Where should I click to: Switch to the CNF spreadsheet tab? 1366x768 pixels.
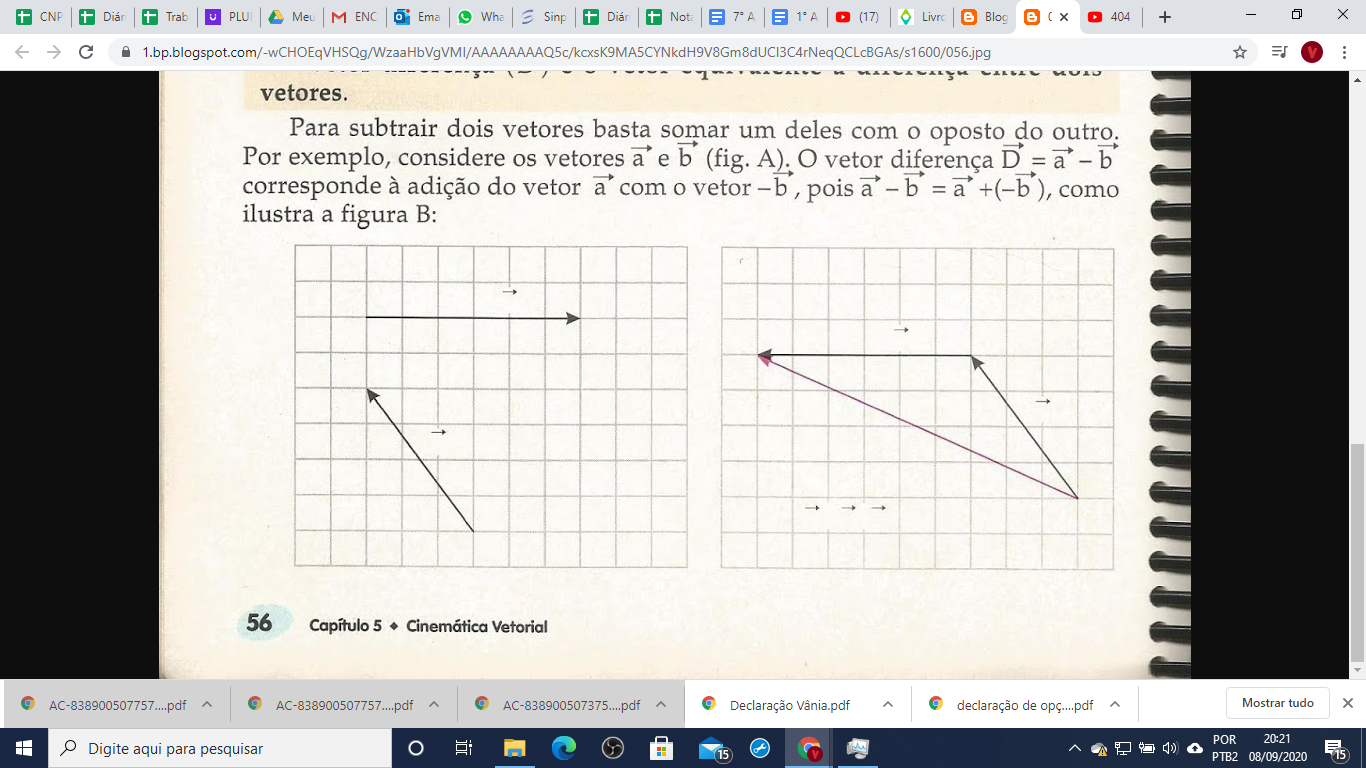[39, 17]
